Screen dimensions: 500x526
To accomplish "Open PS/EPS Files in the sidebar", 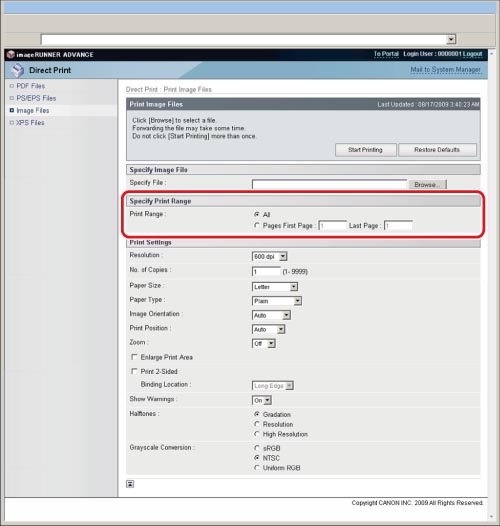I will point(36,98).
